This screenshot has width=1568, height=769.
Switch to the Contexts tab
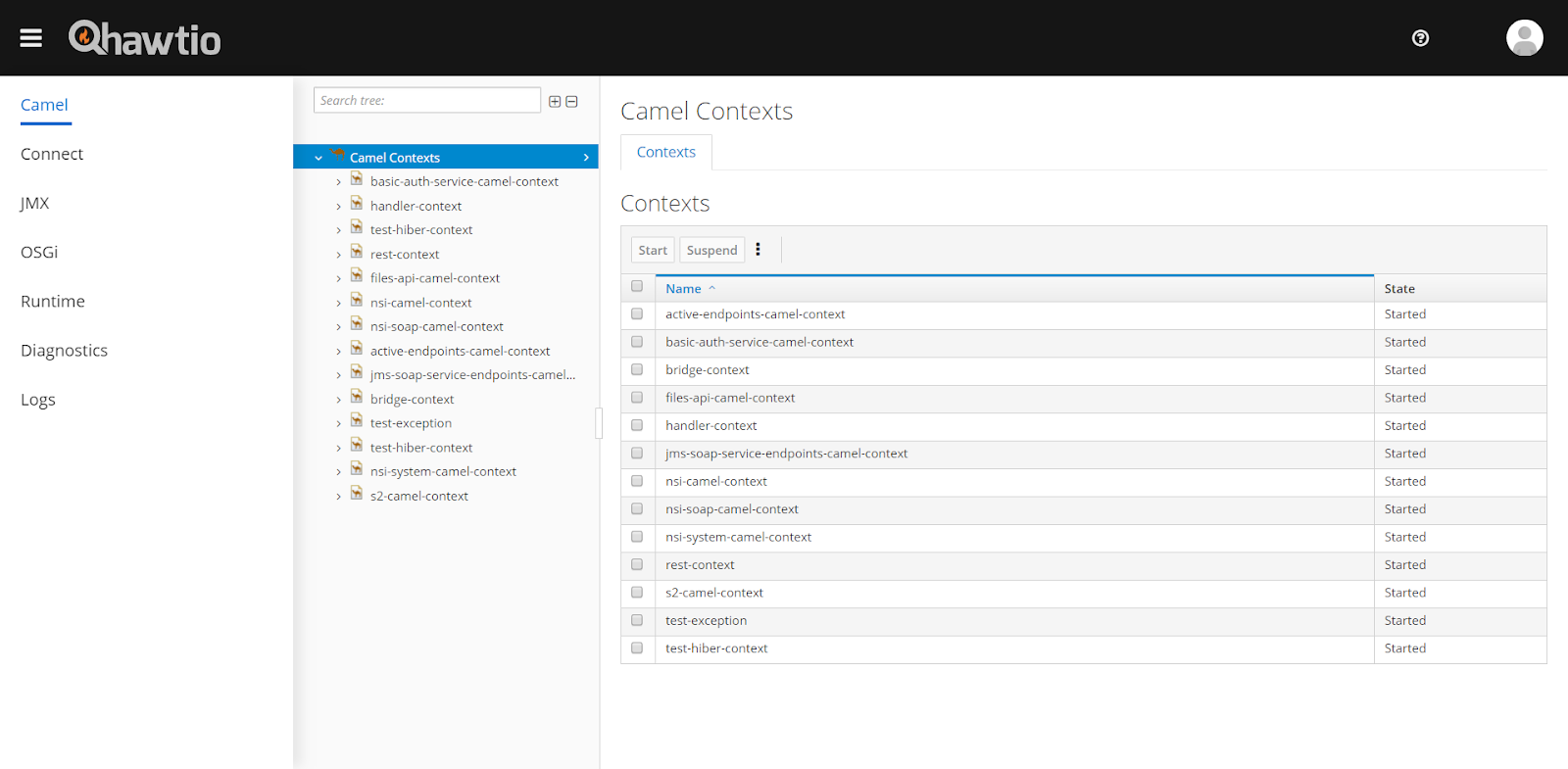tap(666, 152)
